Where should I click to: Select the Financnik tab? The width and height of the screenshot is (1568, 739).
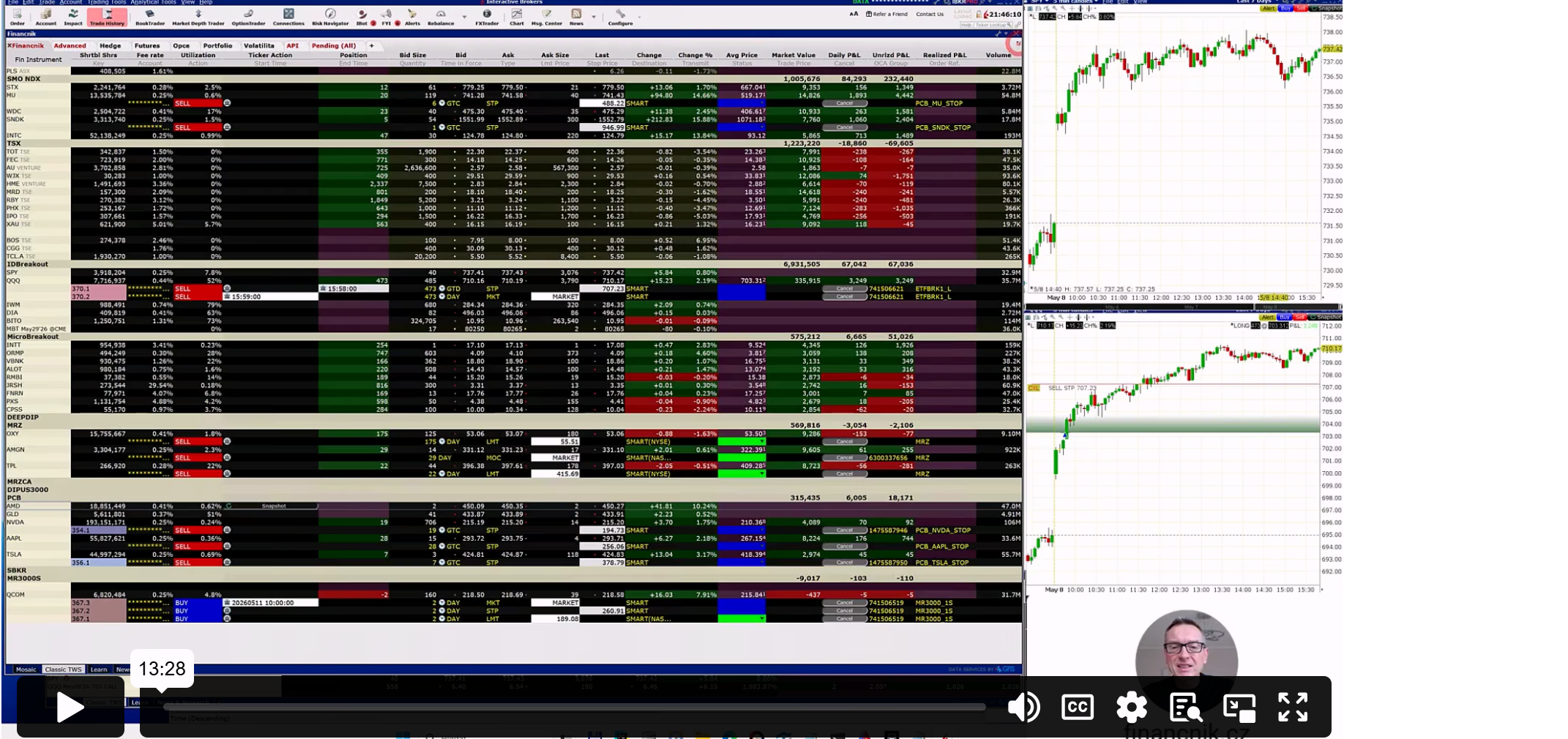26,45
